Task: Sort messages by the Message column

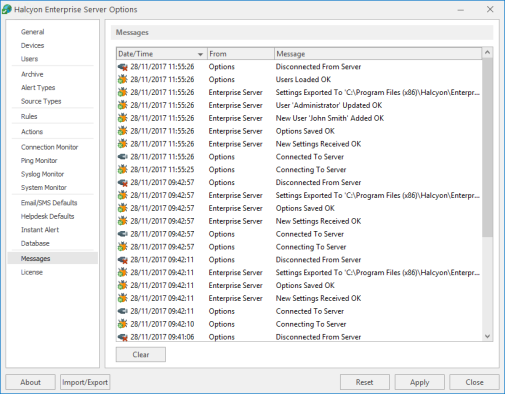Action: click(x=378, y=54)
